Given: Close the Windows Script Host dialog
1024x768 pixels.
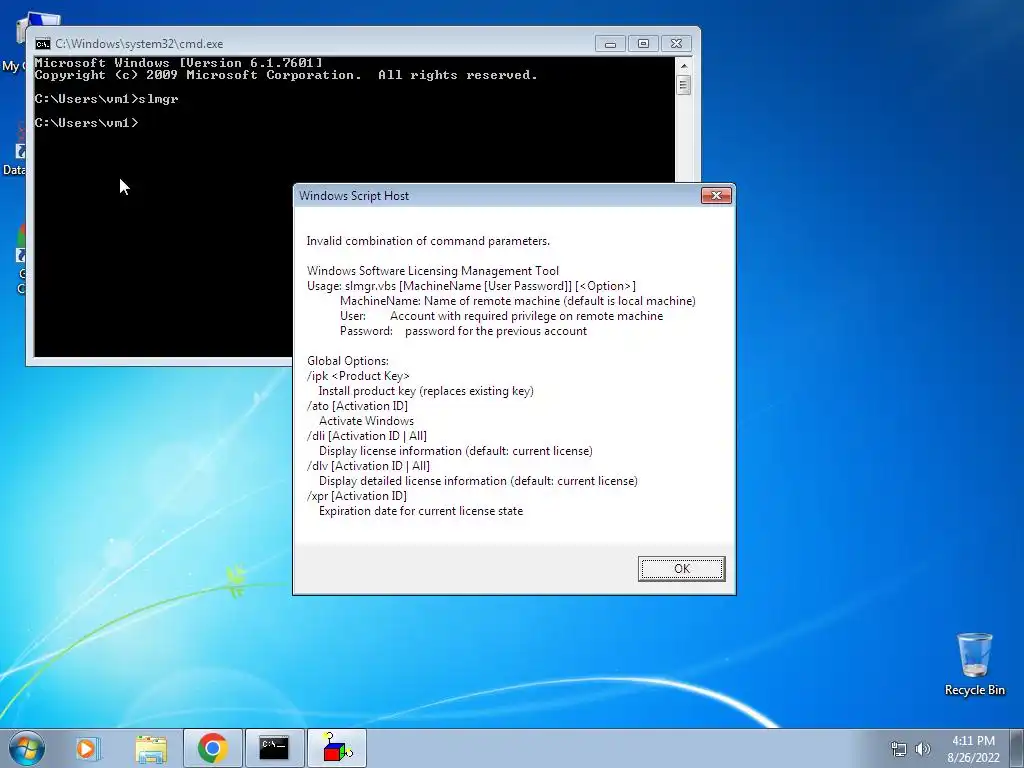Looking at the screenshot, I should pyautogui.click(x=716, y=195).
